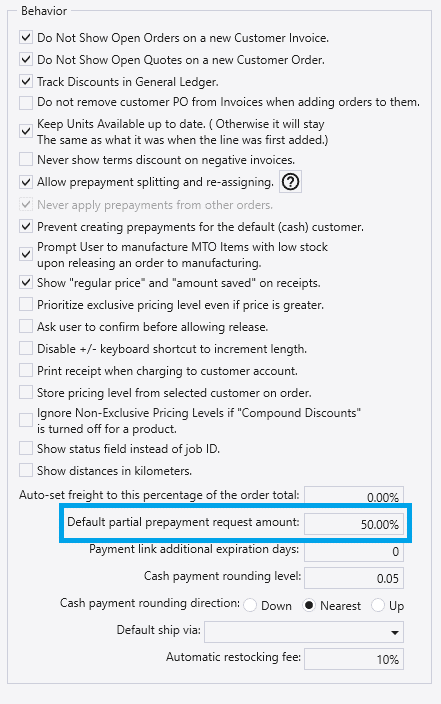
Task: Click the Automatic restocking fee field
Action: pos(354,659)
